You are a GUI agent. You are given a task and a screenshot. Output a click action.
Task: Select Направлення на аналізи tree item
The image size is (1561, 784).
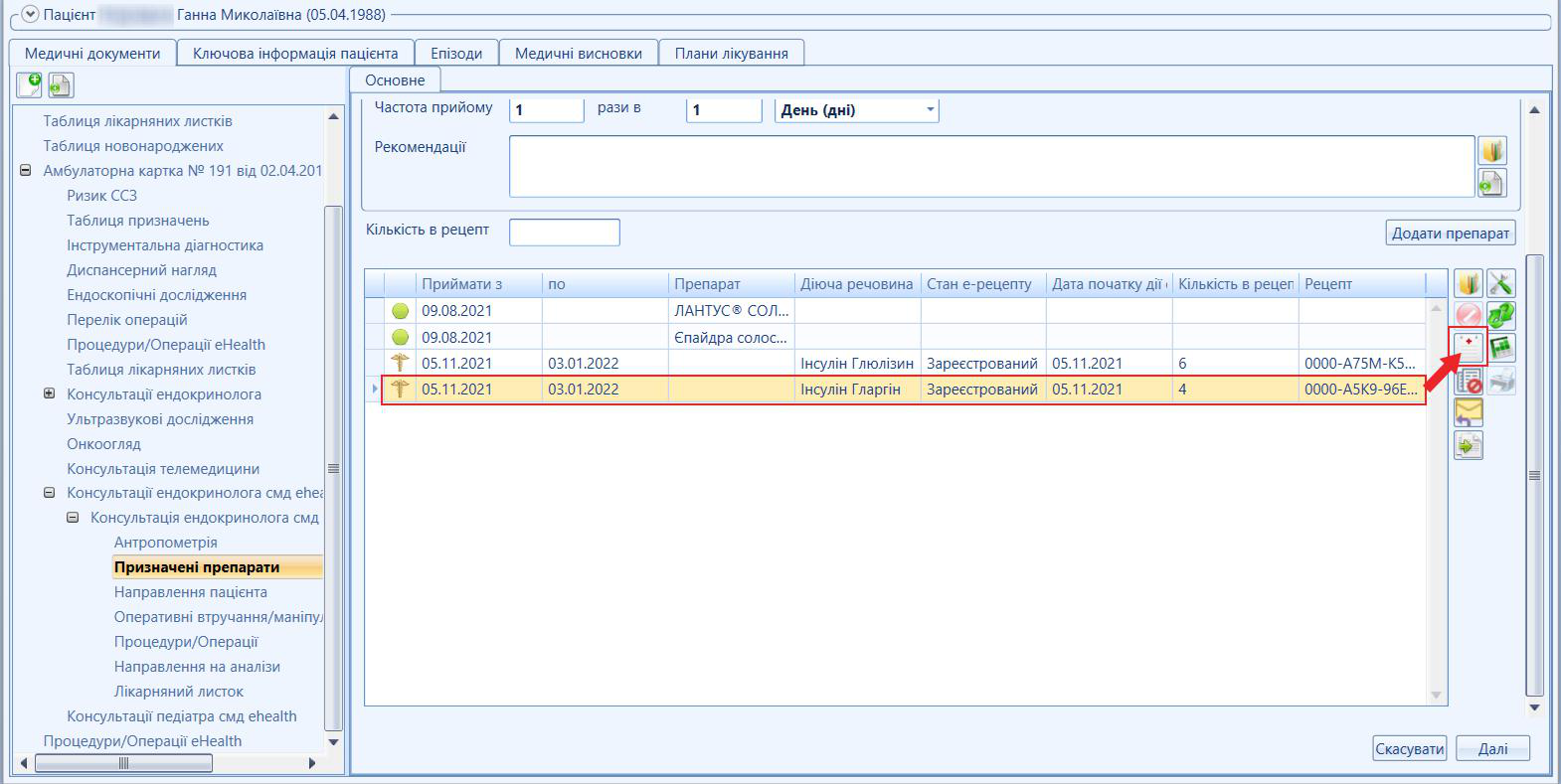(197, 666)
